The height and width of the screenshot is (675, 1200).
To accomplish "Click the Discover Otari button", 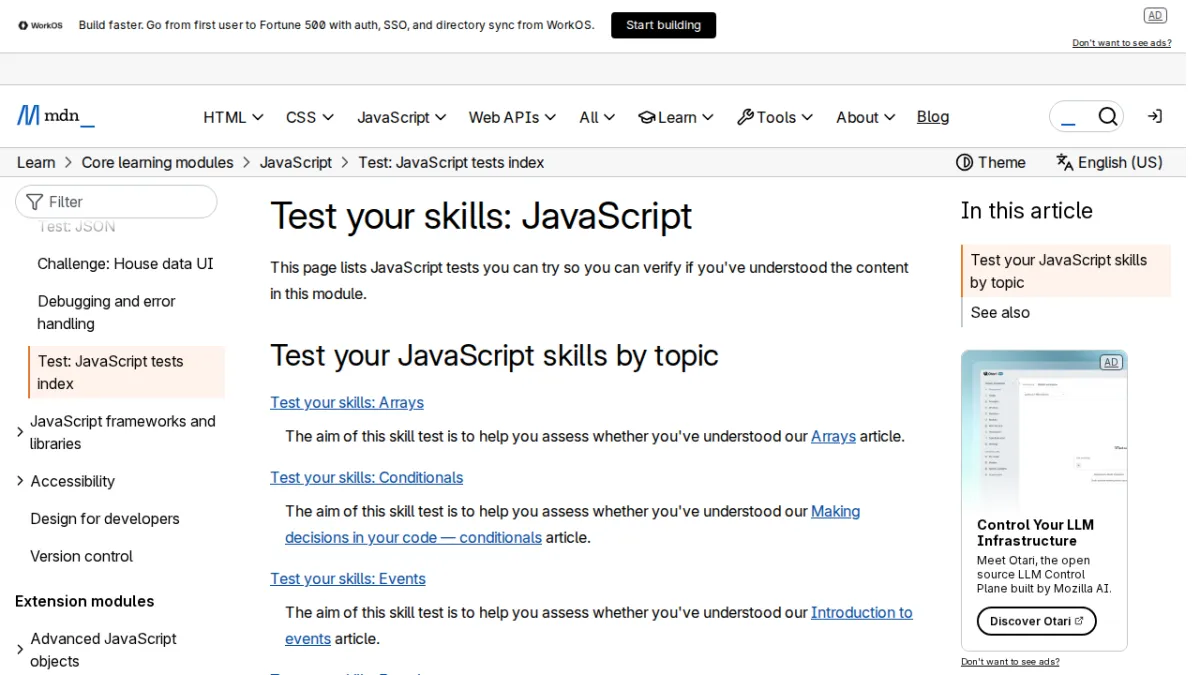I will click(x=1036, y=621).
